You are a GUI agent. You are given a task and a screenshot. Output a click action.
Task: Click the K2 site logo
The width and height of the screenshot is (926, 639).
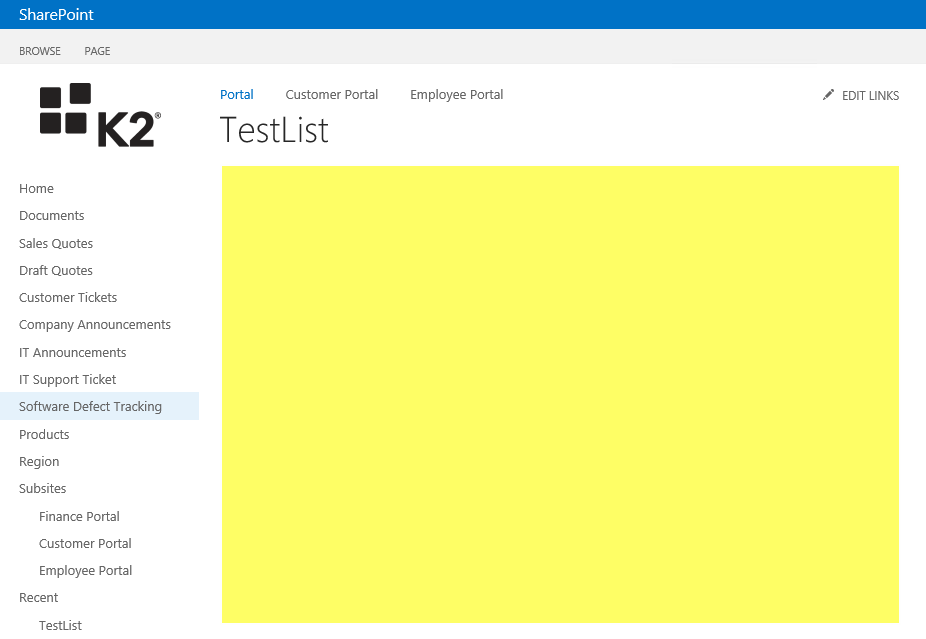(x=100, y=115)
